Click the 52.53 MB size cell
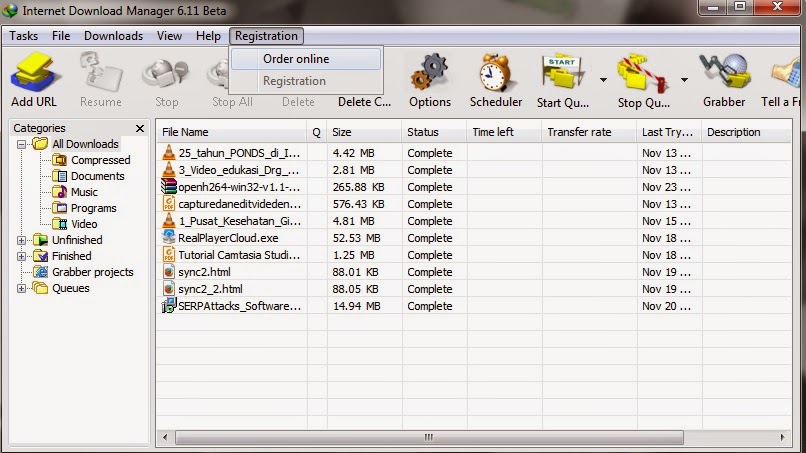The height and width of the screenshot is (453, 806). coord(356,238)
